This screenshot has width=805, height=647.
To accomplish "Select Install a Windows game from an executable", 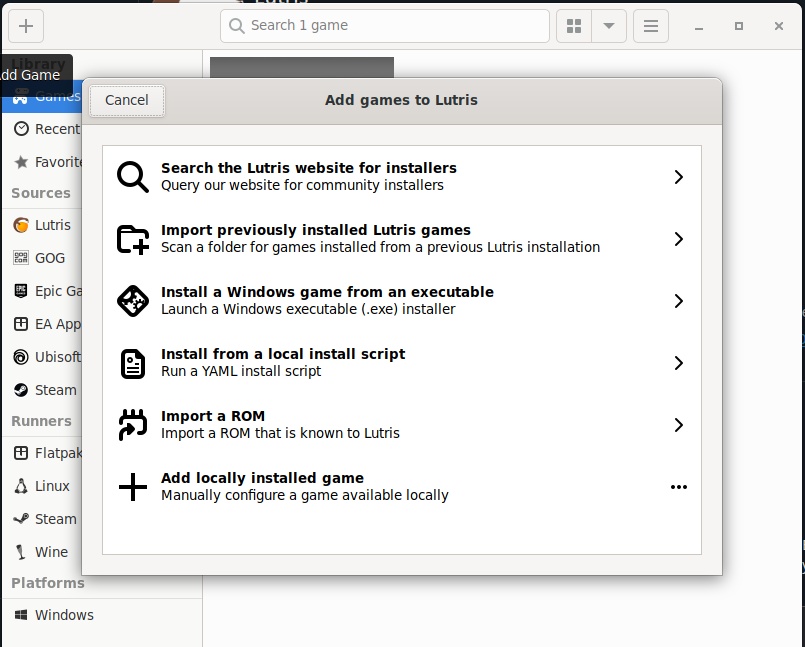I will pyautogui.click(x=402, y=301).
